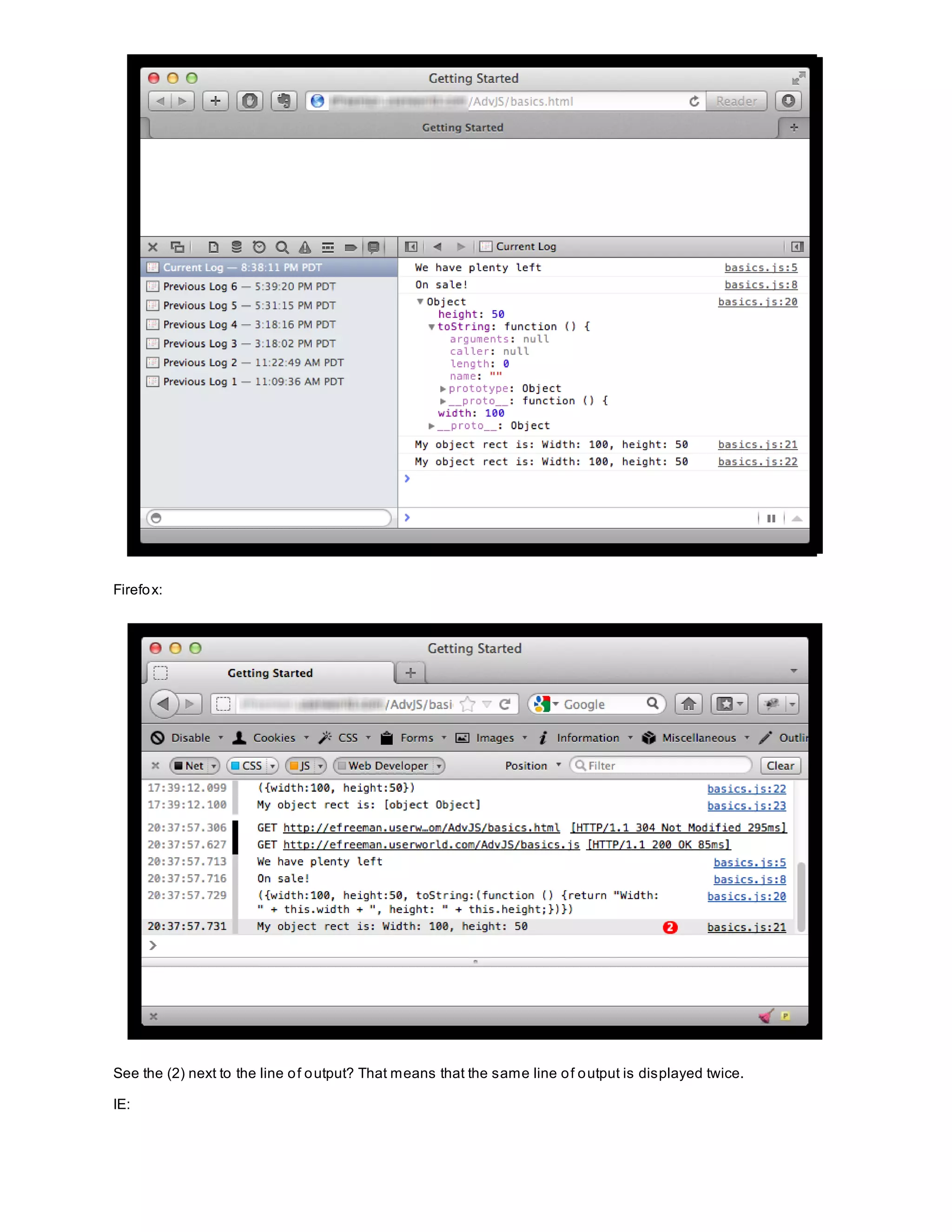Expand __proto__: function triangle
This screenshot has width=952, height=1232.
(x=443, y=401)
